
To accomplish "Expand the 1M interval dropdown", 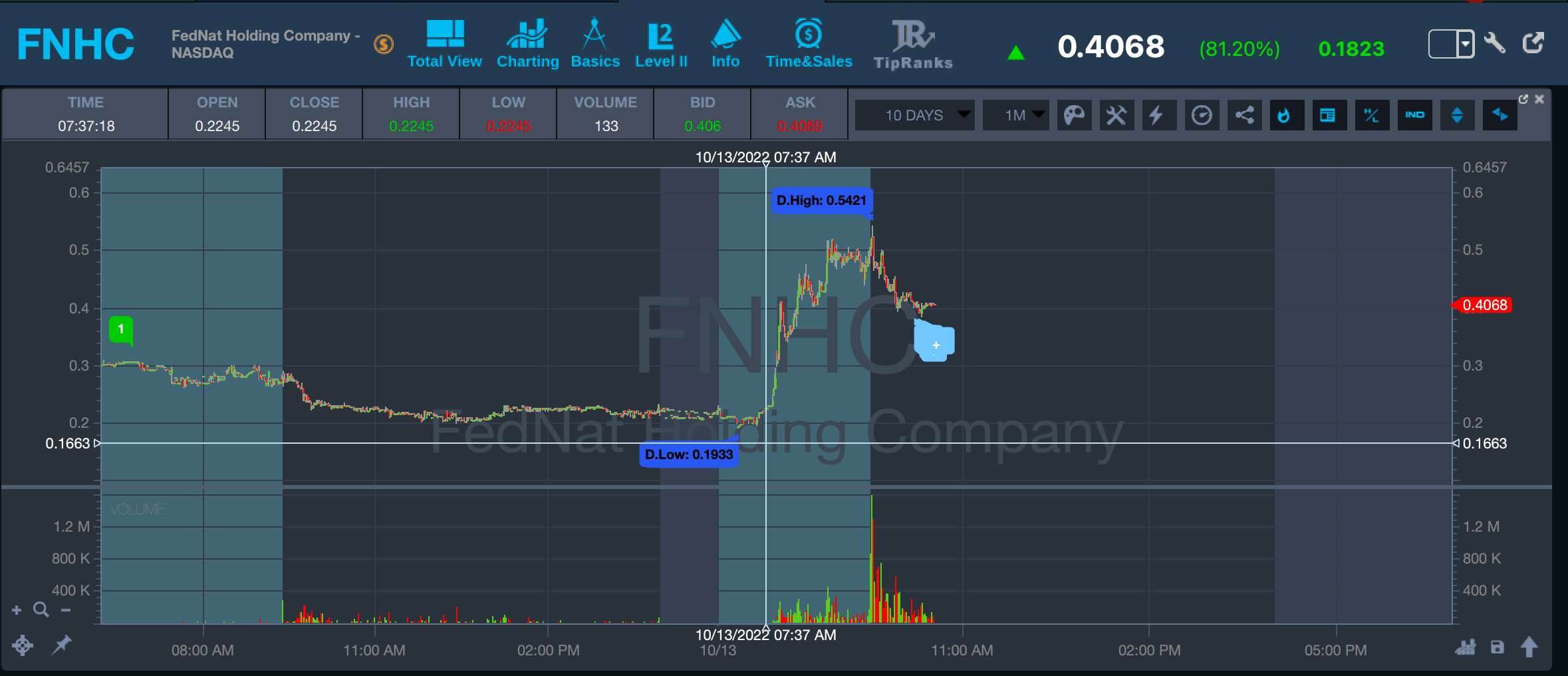I will [1015, 115].
